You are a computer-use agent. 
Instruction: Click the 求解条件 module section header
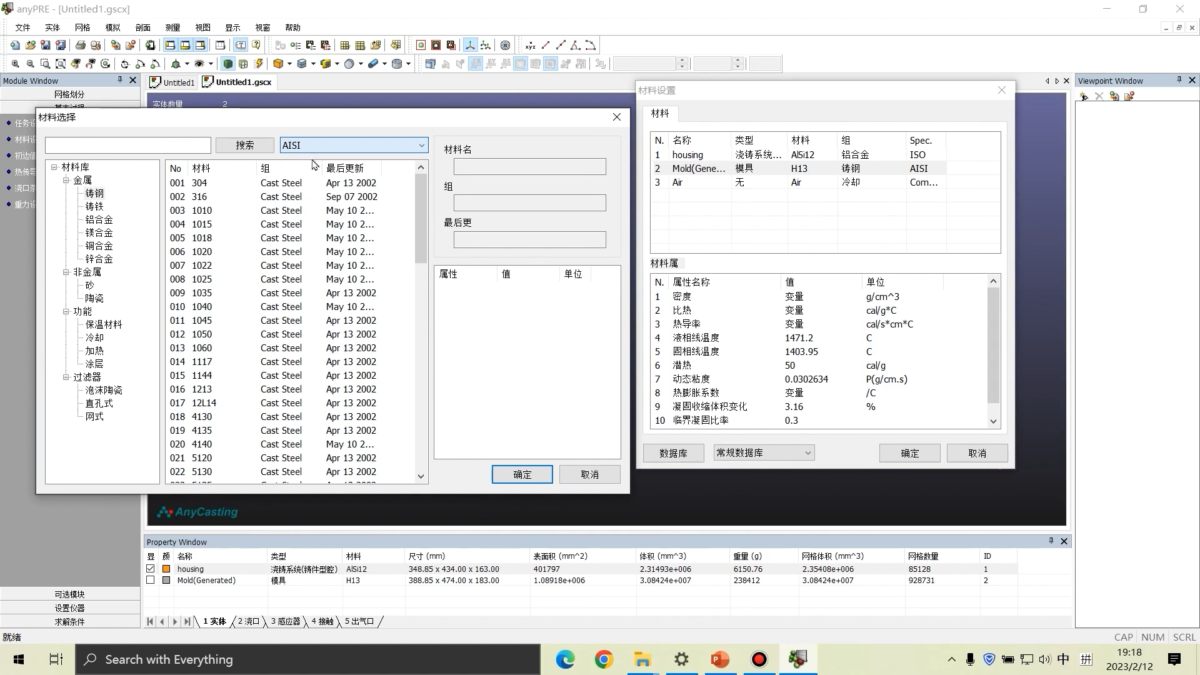point(69,621)
